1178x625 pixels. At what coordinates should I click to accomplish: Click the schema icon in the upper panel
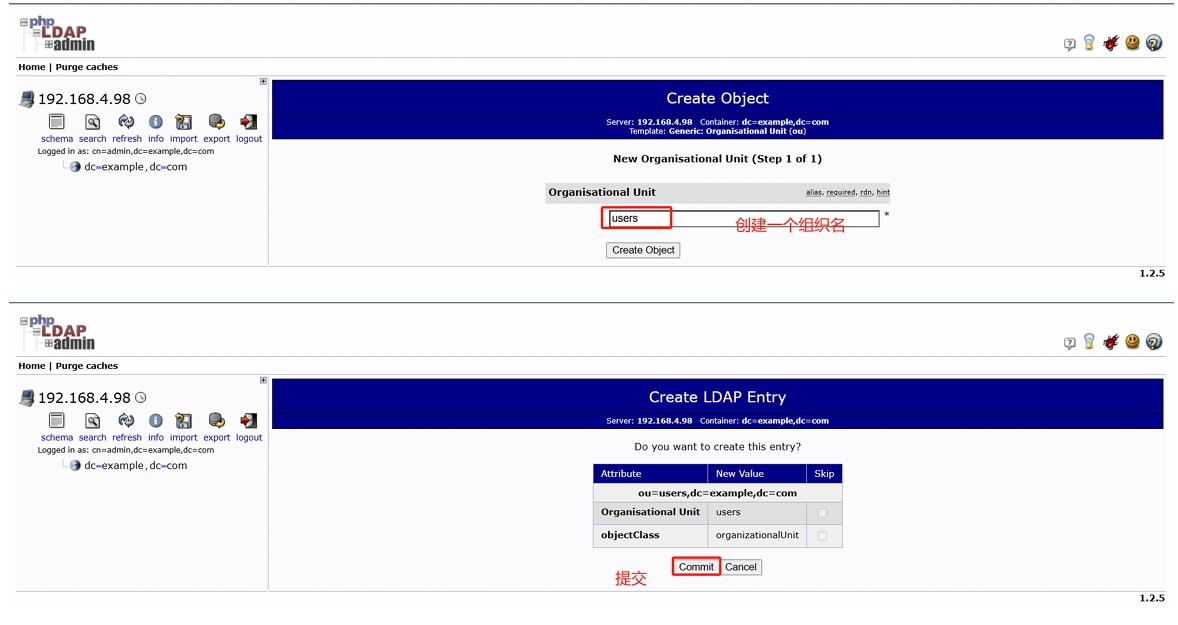point(57,123)
